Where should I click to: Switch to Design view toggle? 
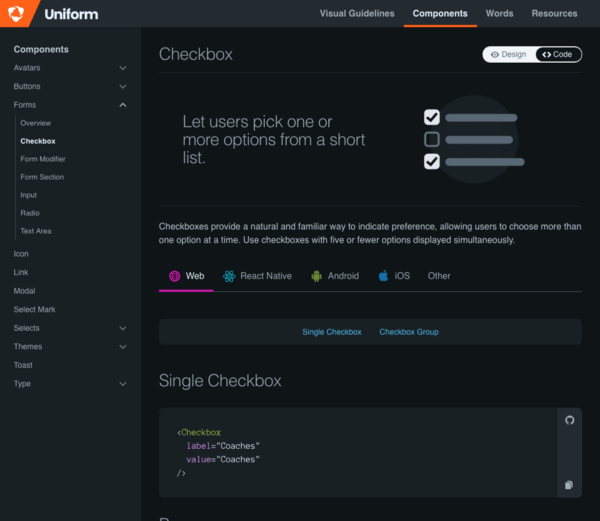(x=509, y=54)
